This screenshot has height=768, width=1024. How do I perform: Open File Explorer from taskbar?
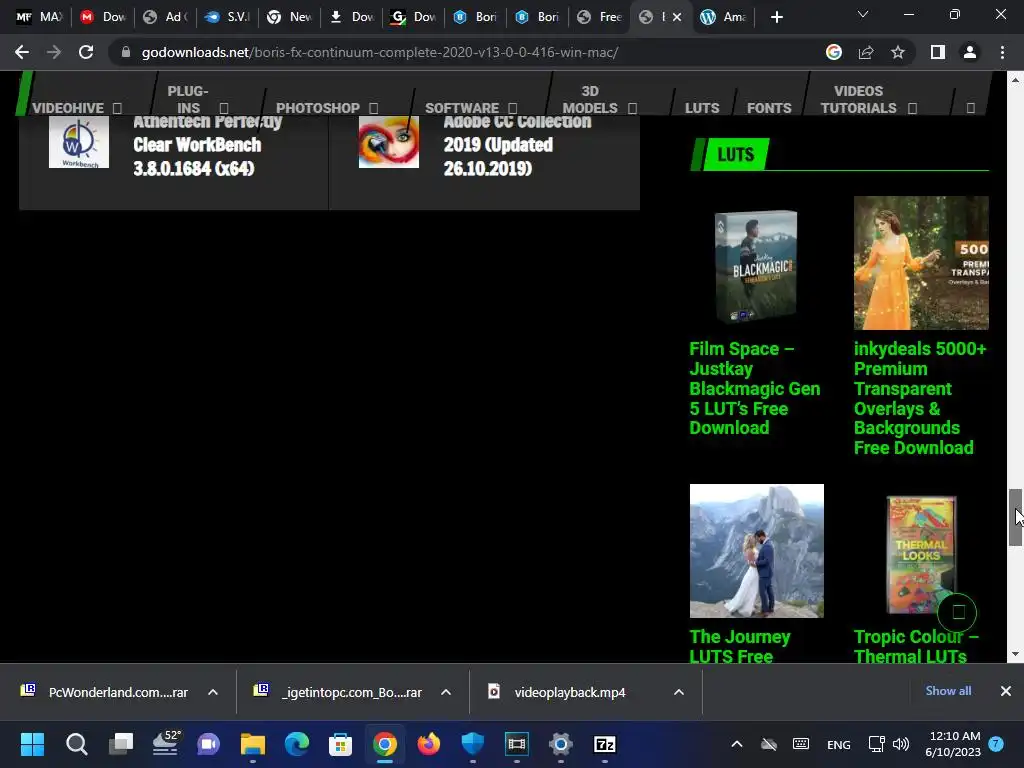[x=253, y=744]
